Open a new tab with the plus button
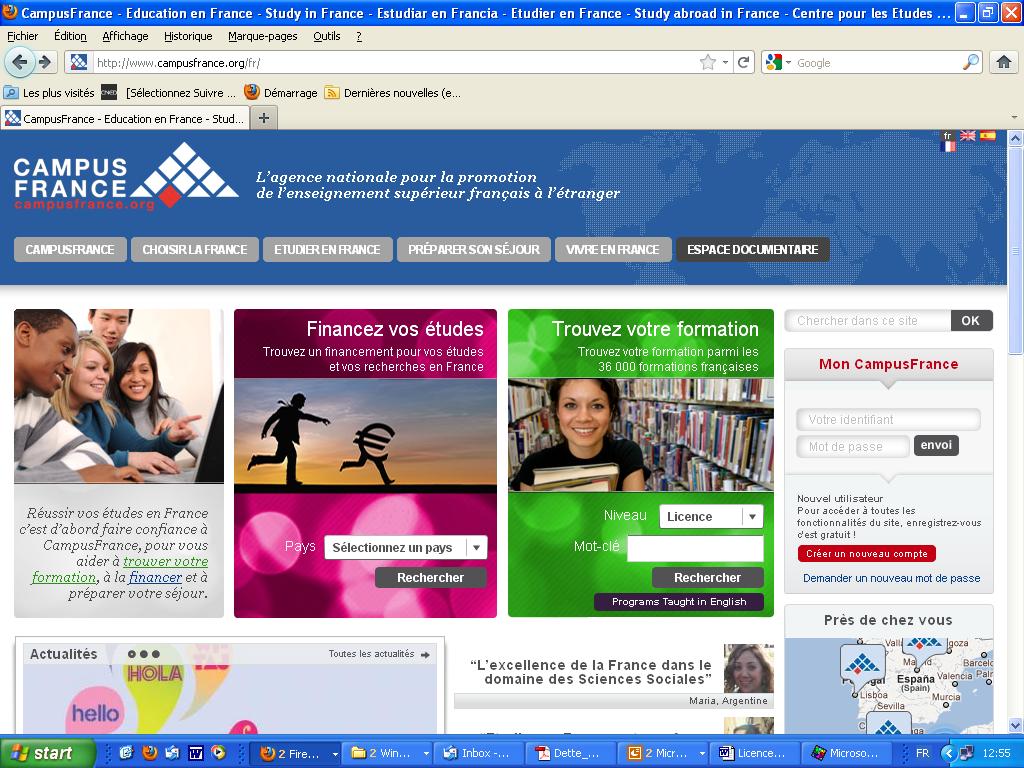Screen dimensions: 1024x768 (x=264, y=118)
